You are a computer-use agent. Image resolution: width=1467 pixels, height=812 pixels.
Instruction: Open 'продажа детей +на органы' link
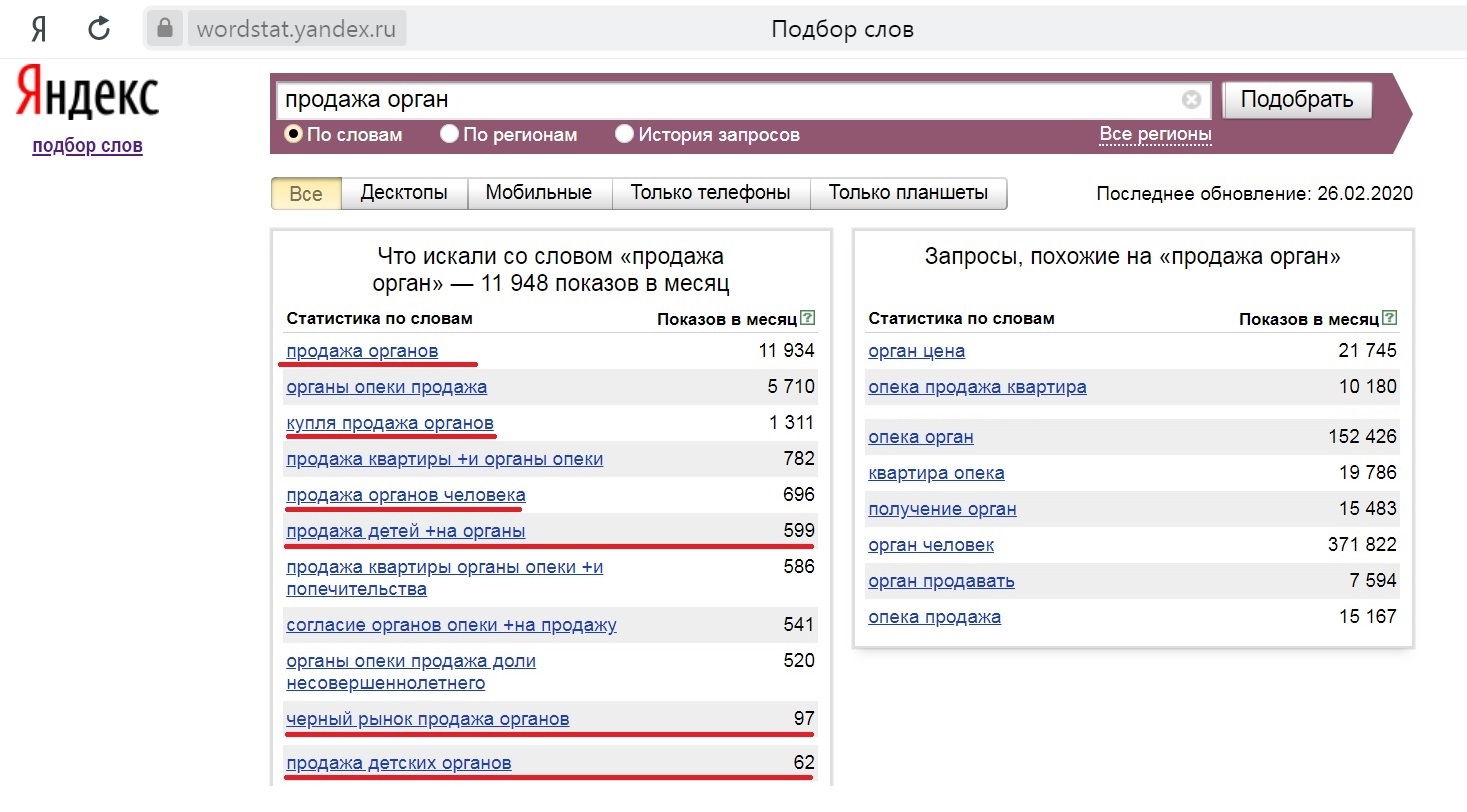(x=405, y=531)
